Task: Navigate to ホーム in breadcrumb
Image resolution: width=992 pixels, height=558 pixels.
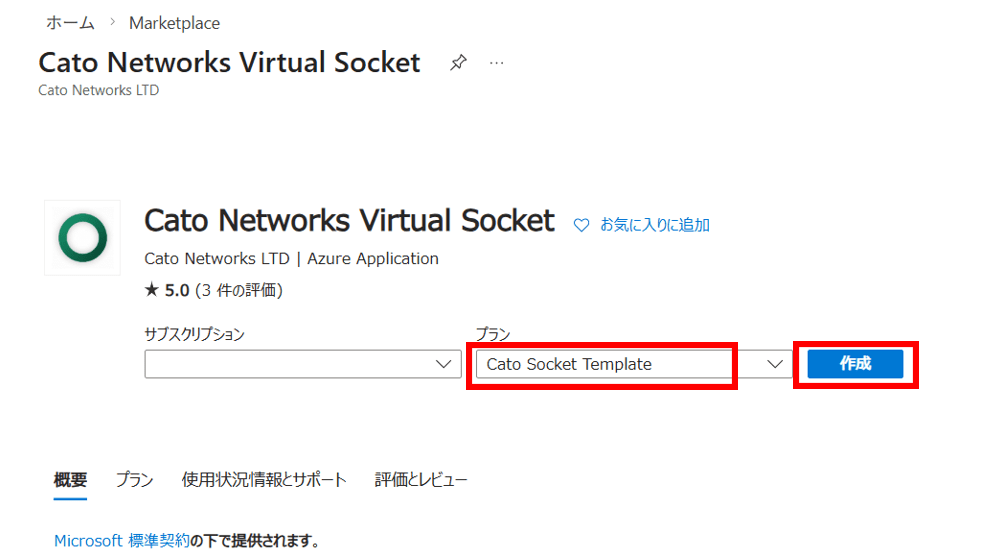Action: [70, 23]
